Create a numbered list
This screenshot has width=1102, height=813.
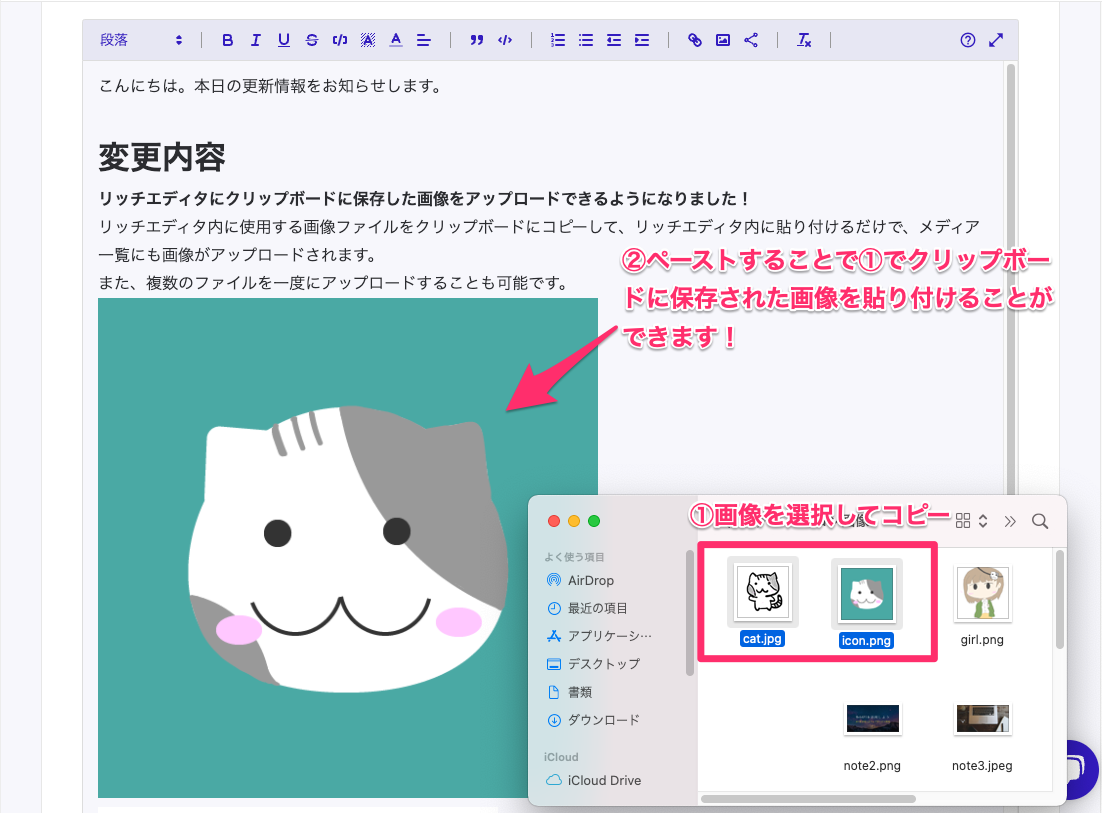pos(558,40)
